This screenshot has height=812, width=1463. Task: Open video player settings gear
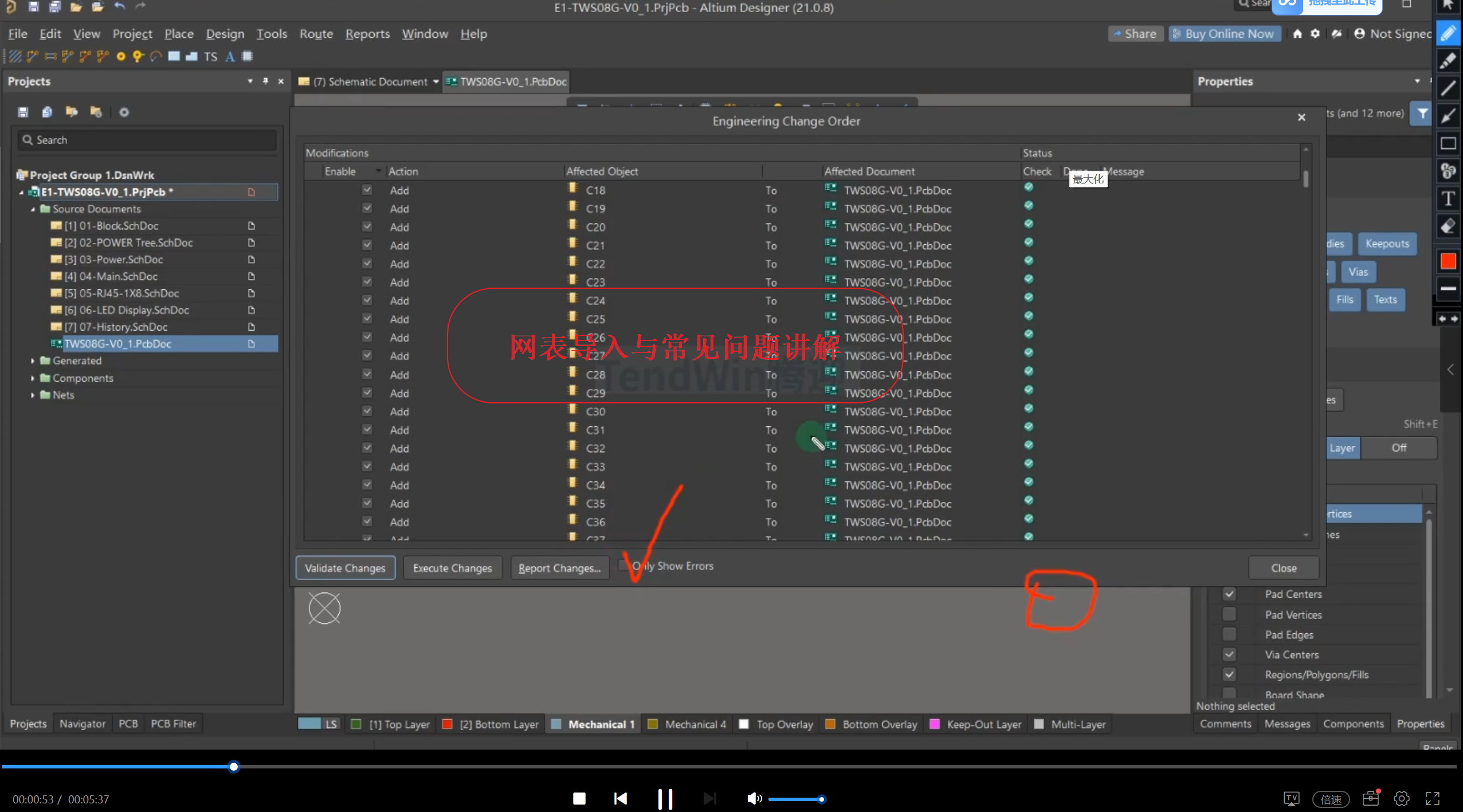[x=1402, y=799]
